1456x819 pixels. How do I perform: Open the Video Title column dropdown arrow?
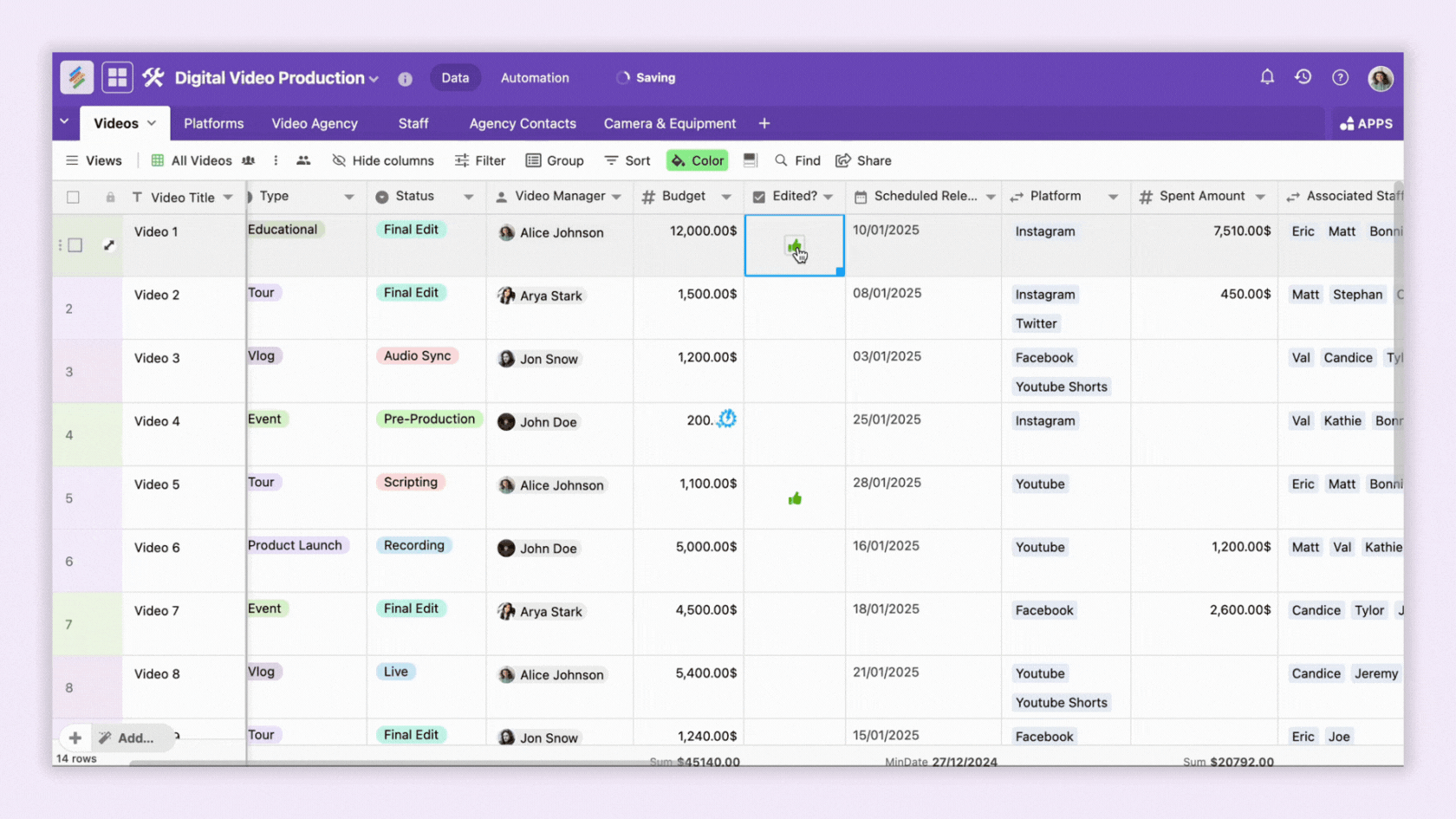228,197
